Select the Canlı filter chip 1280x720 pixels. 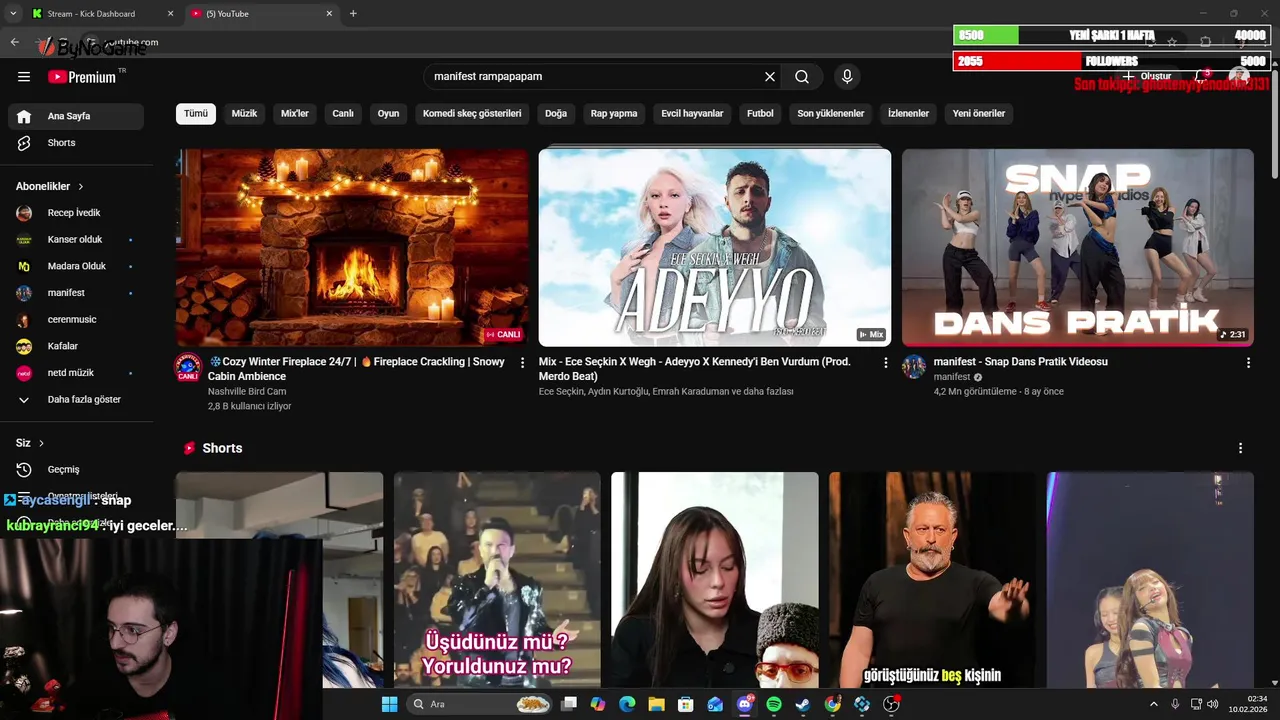click(343, 114)
